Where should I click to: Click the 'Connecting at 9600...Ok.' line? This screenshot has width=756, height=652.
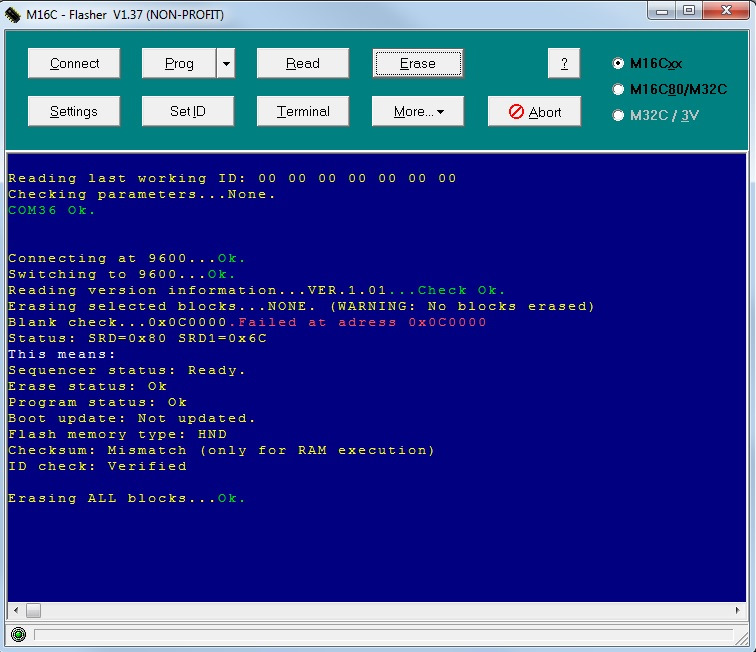127,258
